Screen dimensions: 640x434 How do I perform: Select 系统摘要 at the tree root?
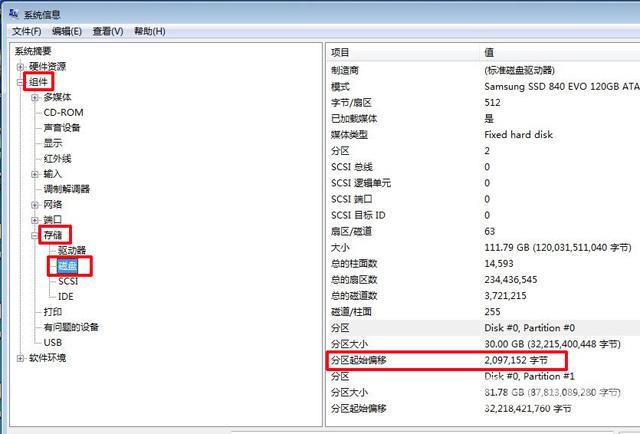(33, 51)
